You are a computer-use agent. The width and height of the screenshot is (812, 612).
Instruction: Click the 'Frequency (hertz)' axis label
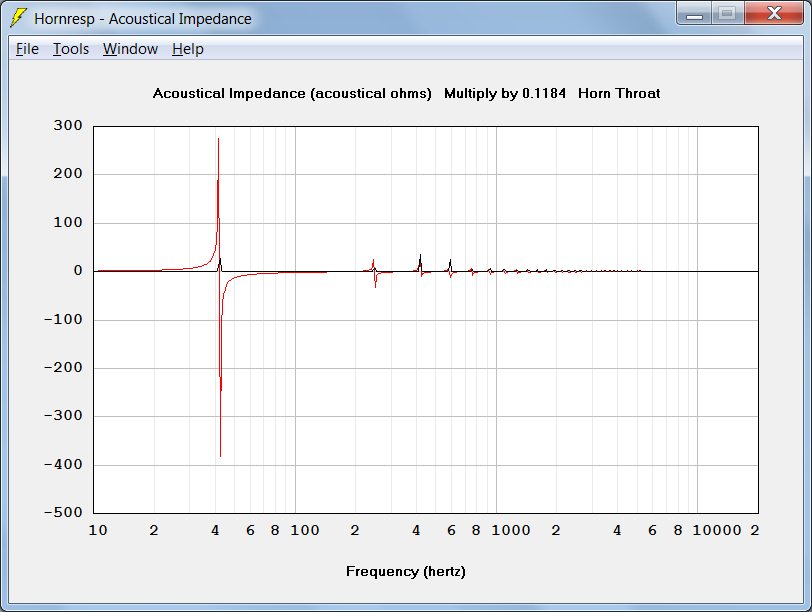pyautogui.click(x=405, y=572)
